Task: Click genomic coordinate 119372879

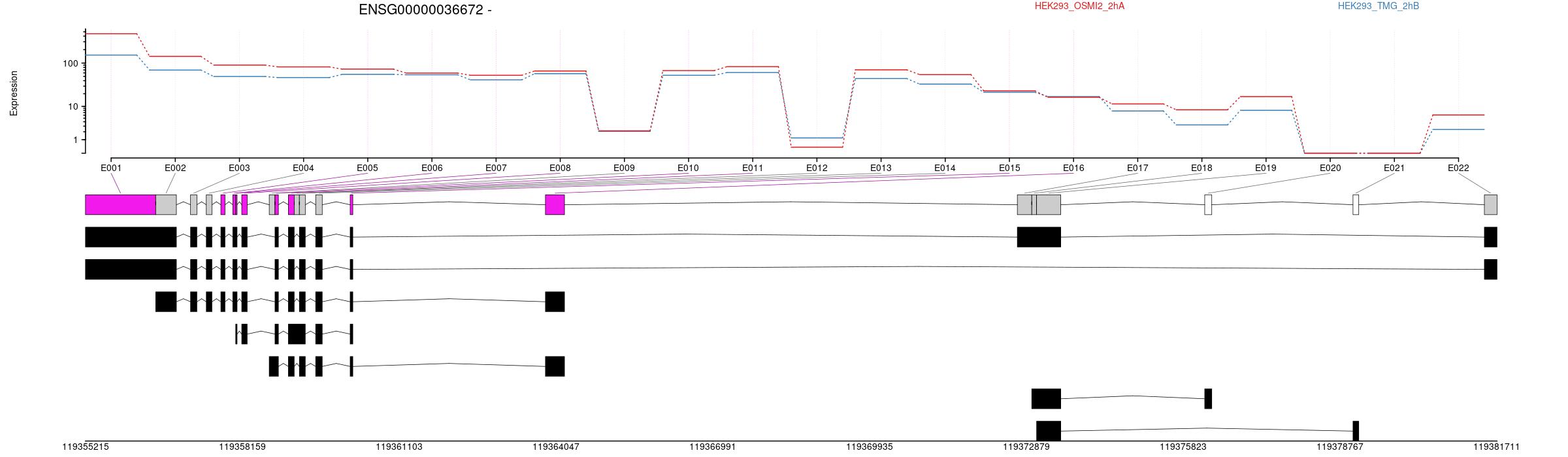Action: 1026,447
